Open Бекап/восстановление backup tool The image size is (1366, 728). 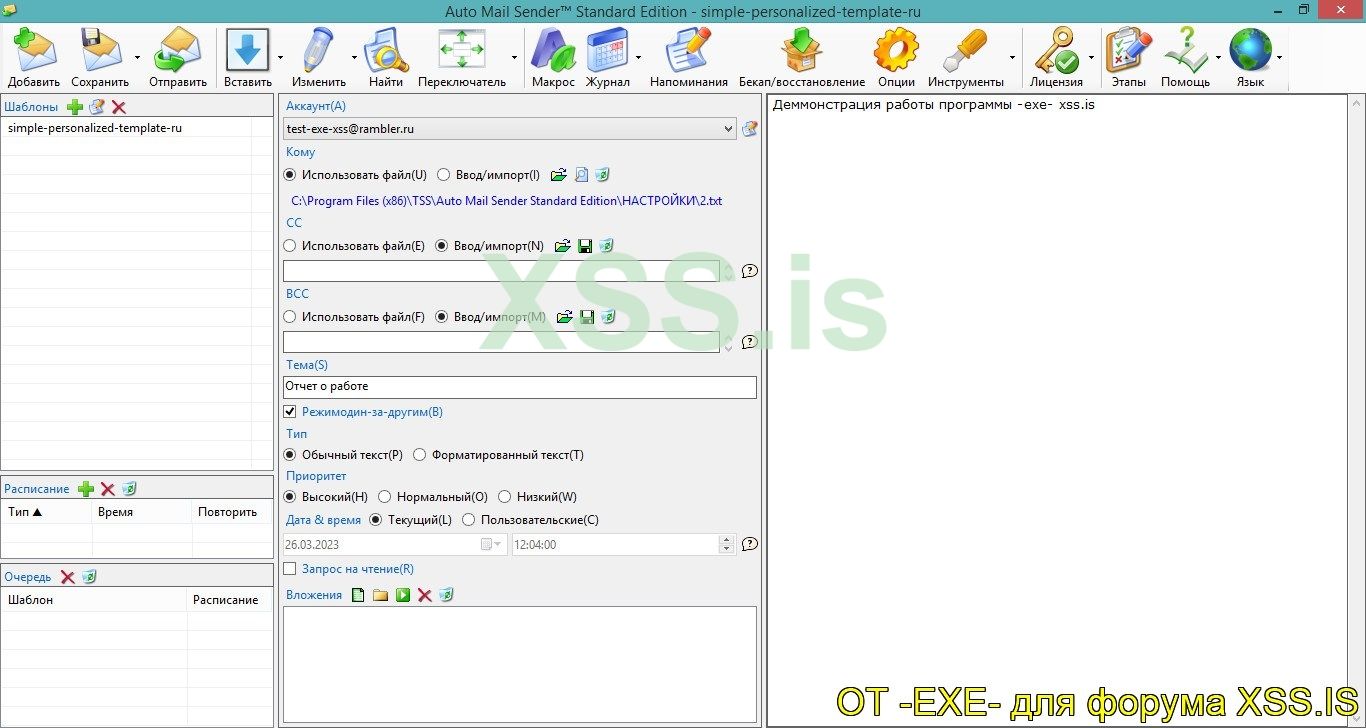801,49
